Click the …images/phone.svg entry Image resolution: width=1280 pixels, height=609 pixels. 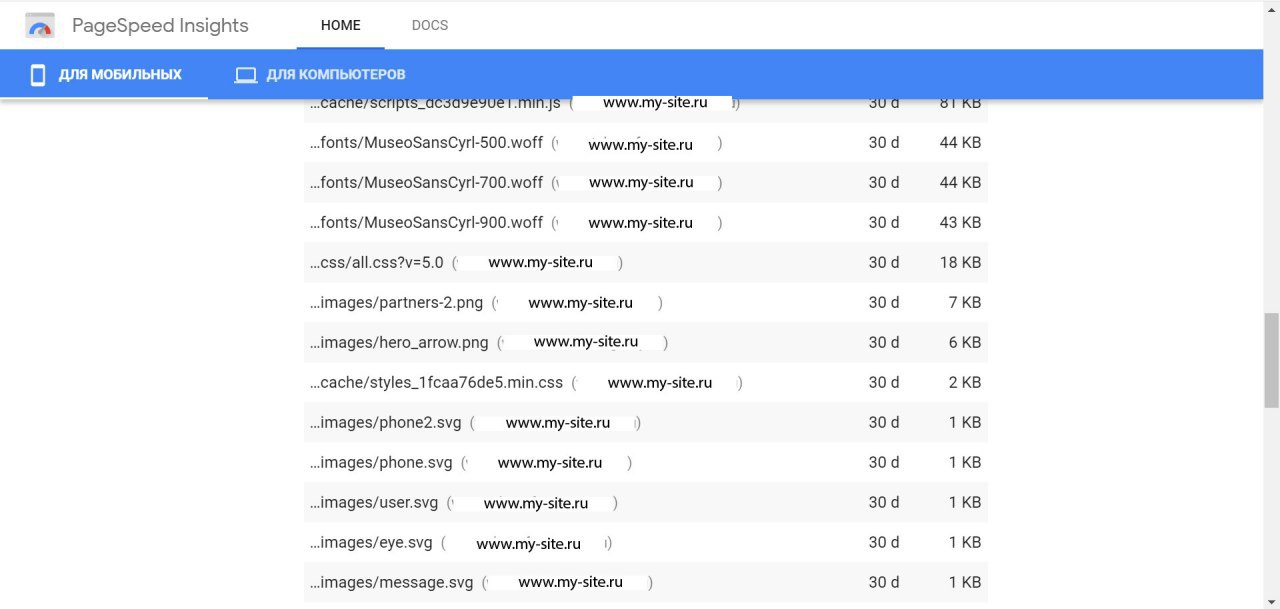click(x=382, y=462)
